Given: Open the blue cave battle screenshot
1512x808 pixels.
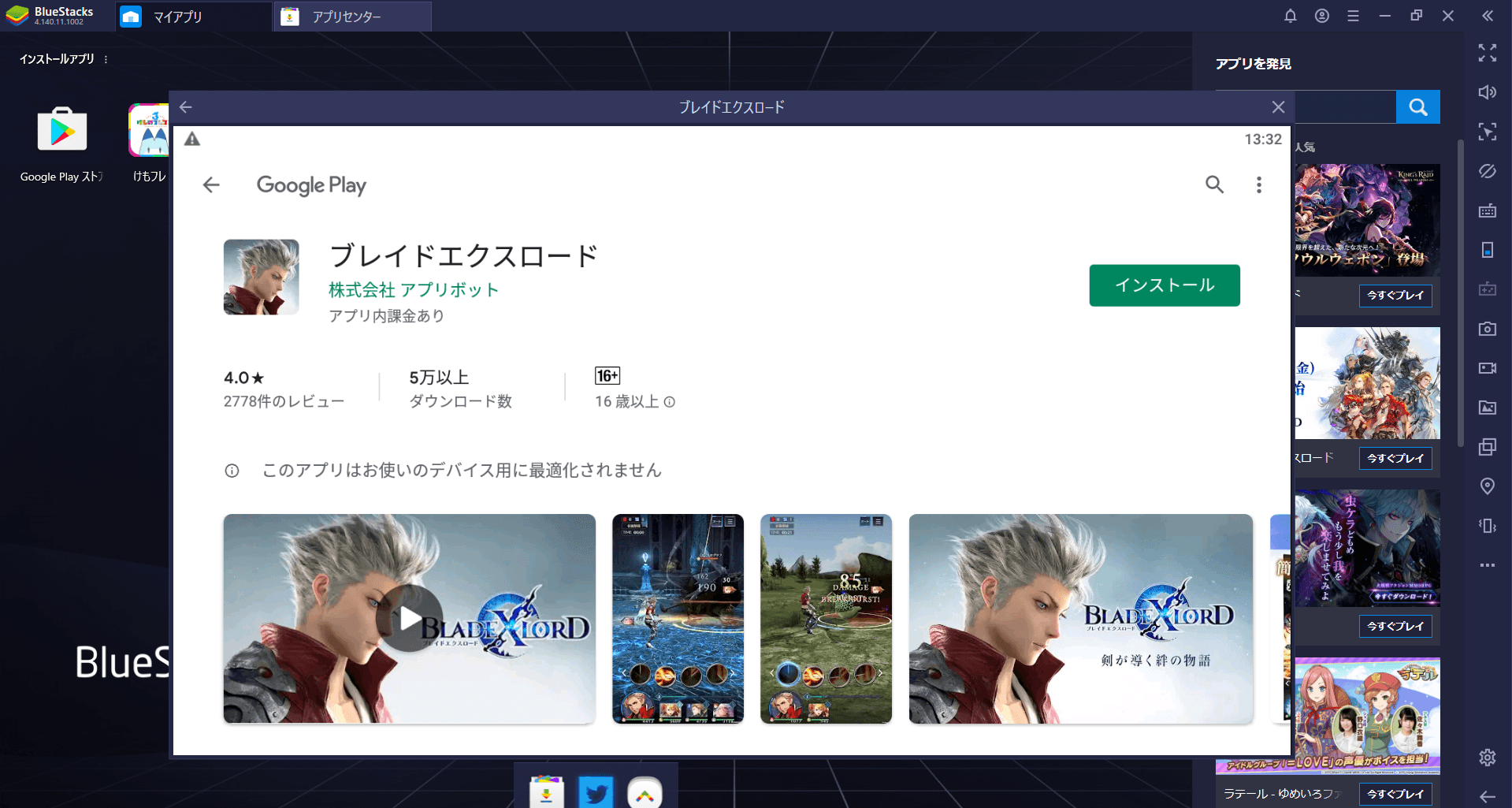Looking at the screenshot, I should click(678, 619).
